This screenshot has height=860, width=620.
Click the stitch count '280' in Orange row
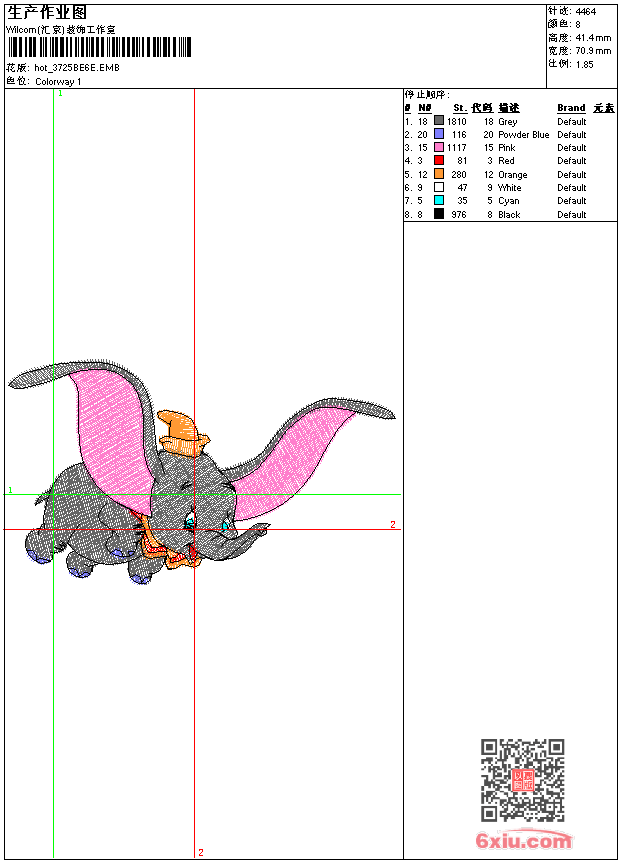tap(459, 175)
